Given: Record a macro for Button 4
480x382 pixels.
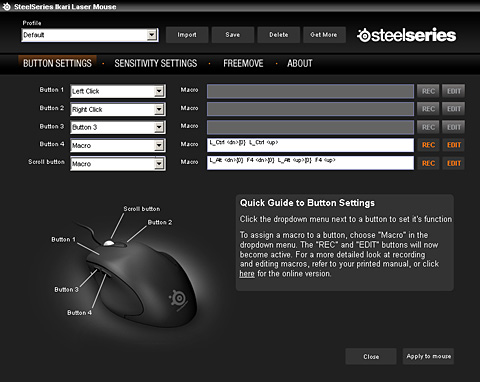Looking at the screenshot, I should coord(428,145).
